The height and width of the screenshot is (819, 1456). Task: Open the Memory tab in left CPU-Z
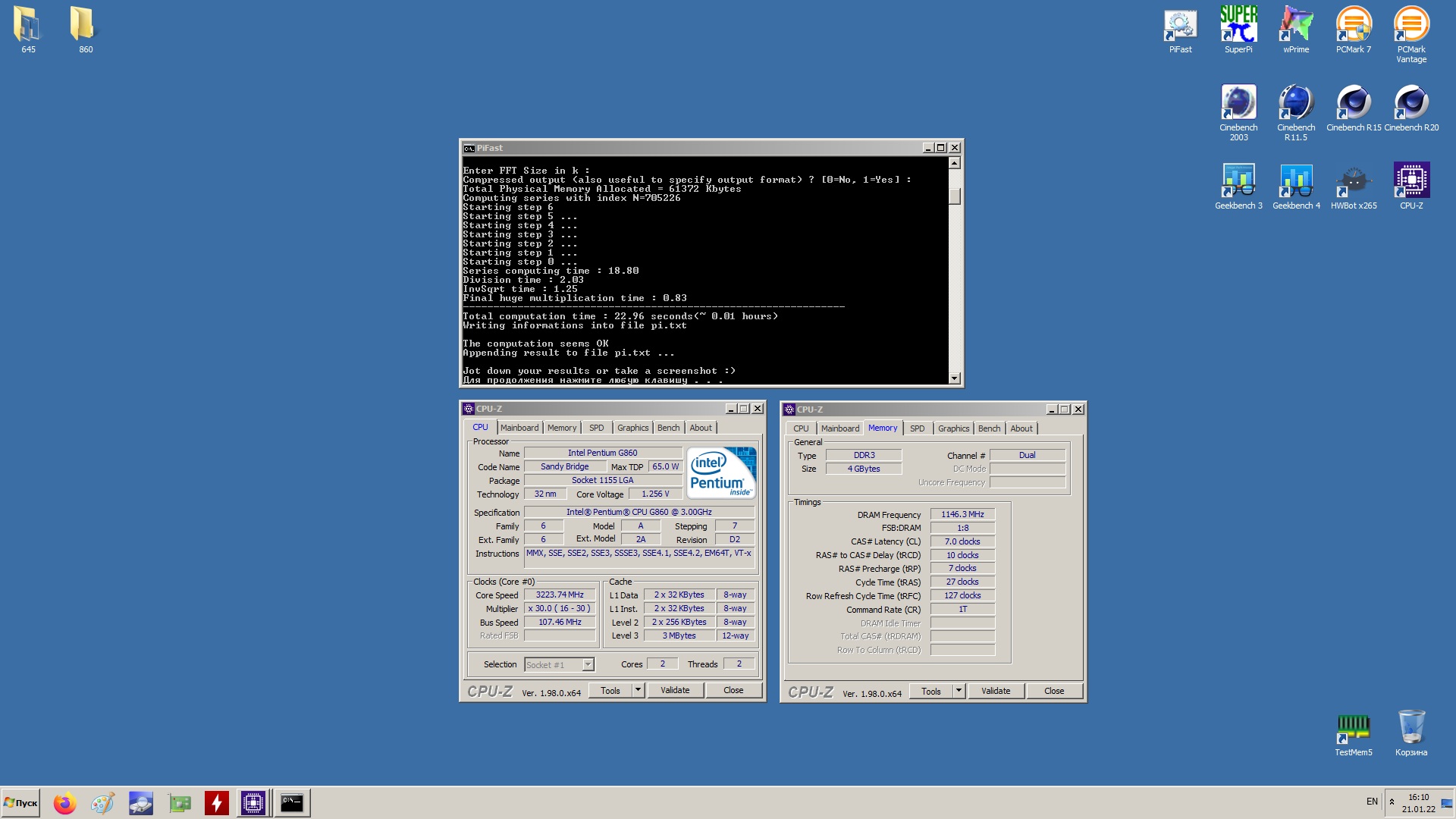point(562,428)
